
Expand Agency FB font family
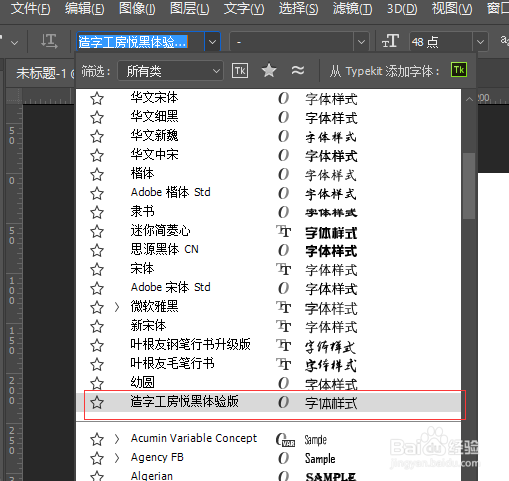117,458
